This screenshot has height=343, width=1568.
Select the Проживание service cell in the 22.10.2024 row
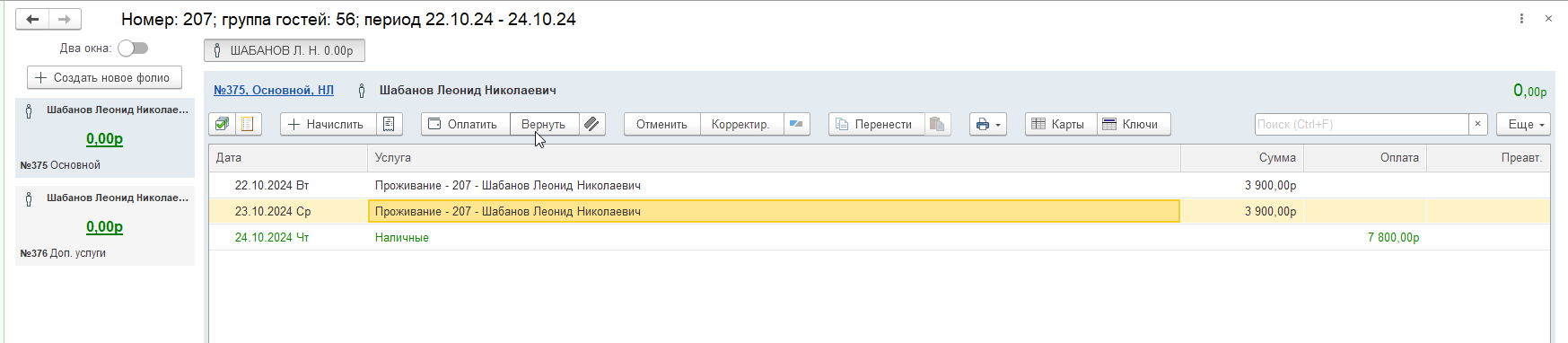click(x=774, y=185)
